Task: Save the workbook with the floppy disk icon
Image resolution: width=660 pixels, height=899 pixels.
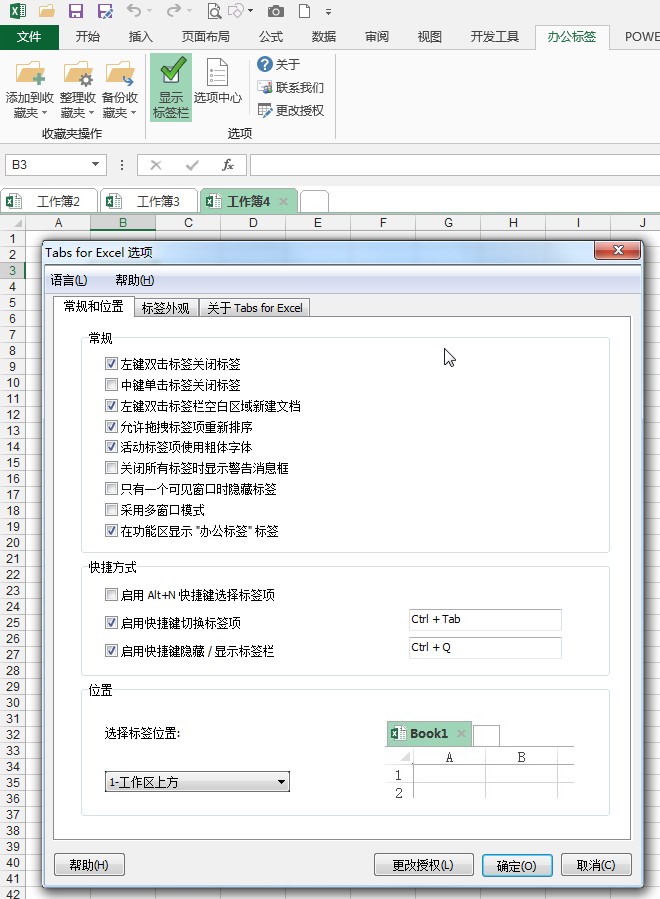Action: [x=75, y=11]
